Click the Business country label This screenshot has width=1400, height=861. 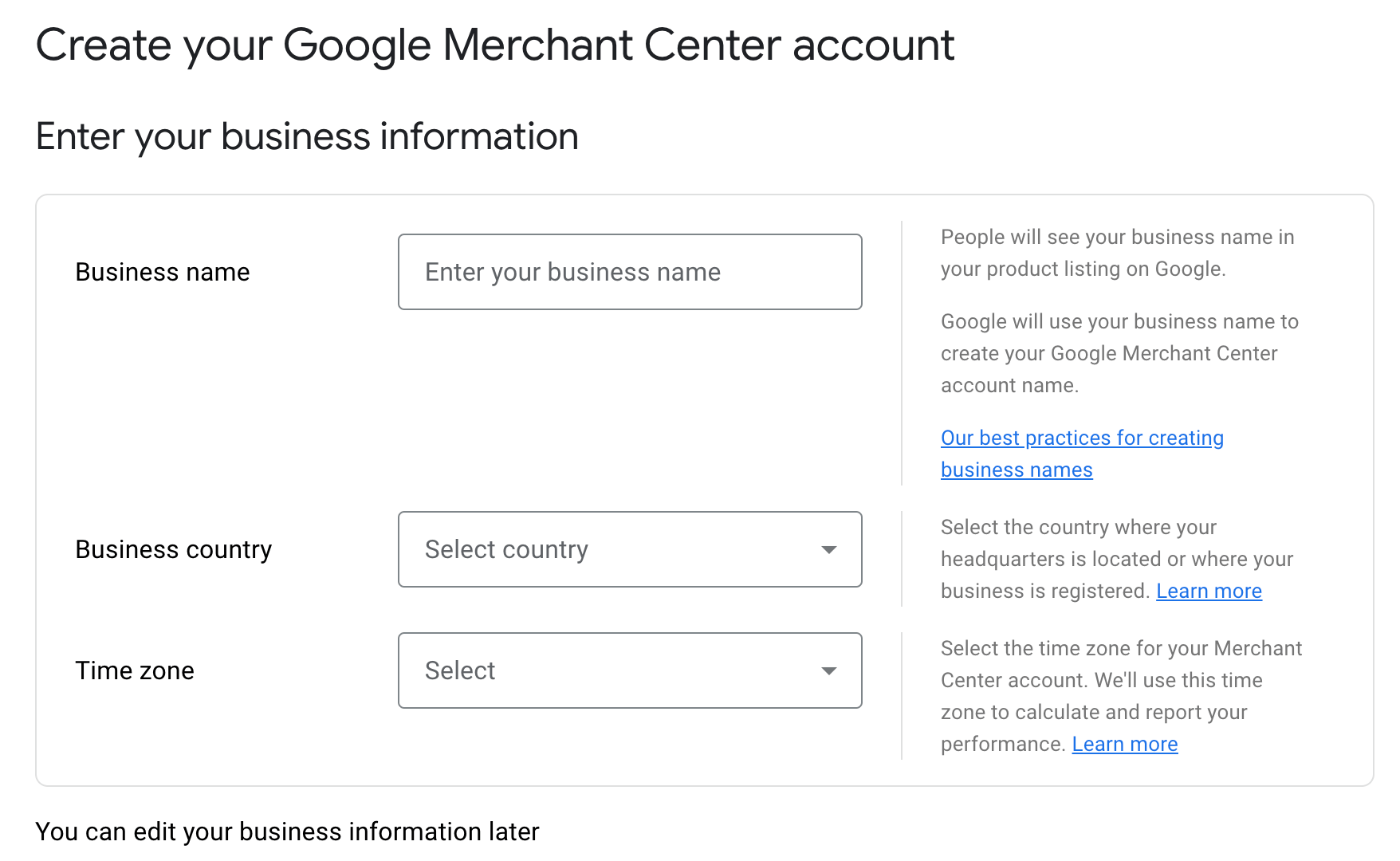[173, 549]
